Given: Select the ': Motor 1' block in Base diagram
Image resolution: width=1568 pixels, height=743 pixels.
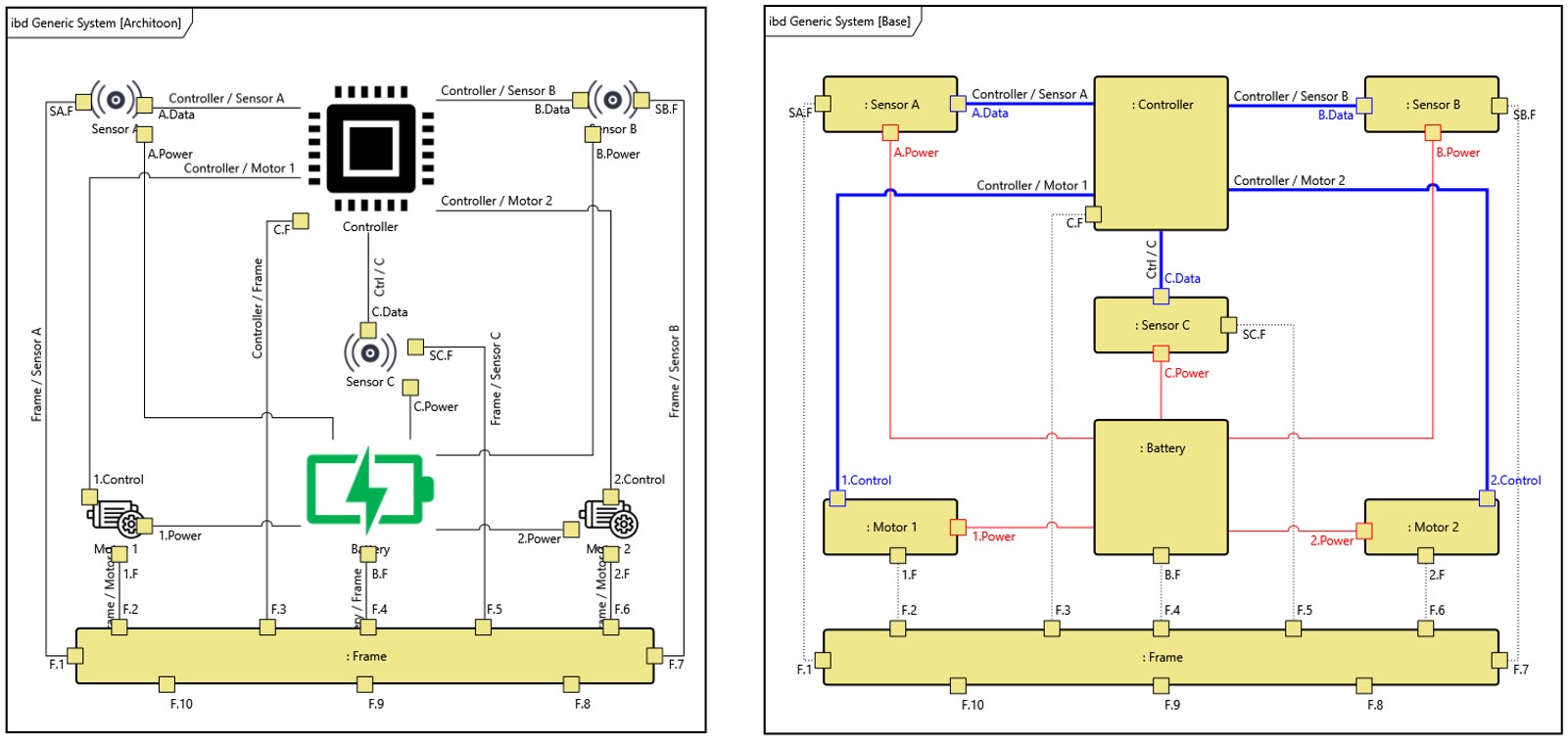Looking at the screenshot, I should click(890, 527).
